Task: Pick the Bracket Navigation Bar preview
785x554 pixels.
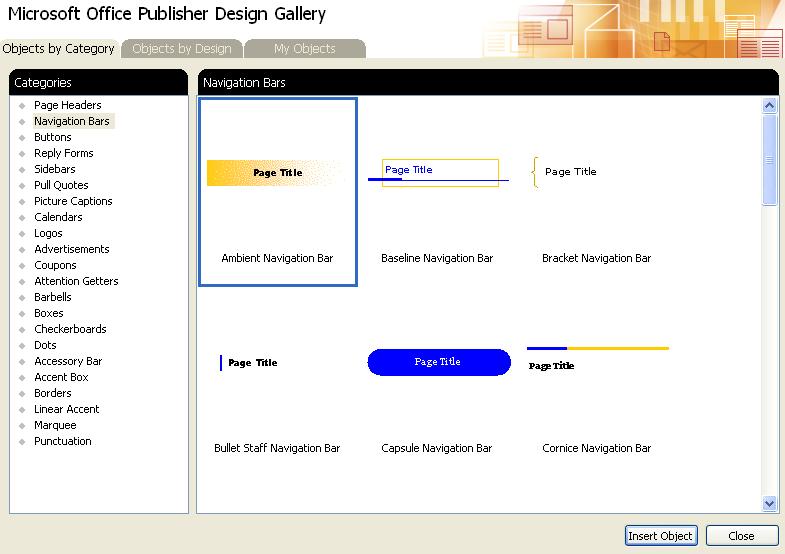Action: coord(597,192)
